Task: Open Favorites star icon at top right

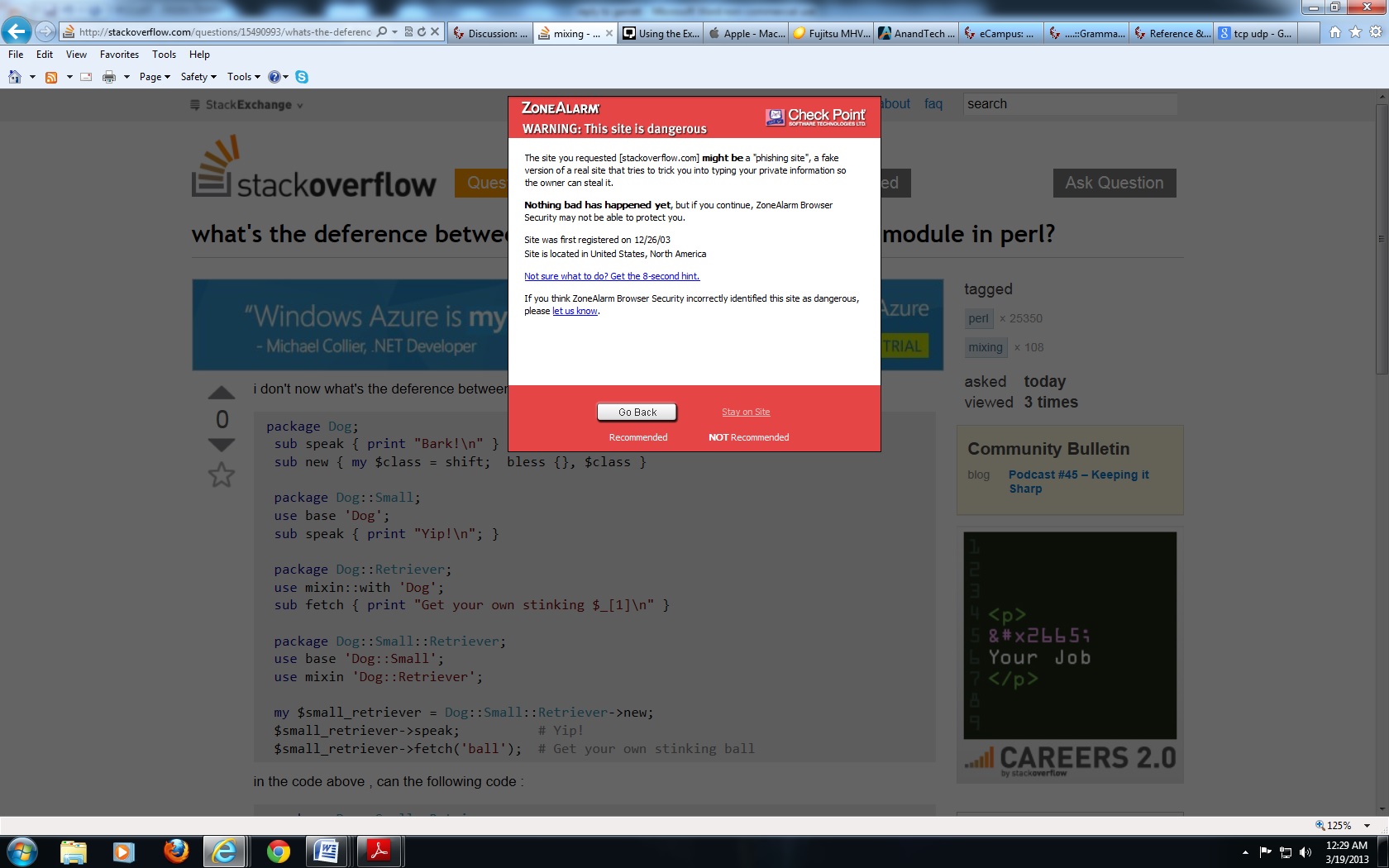Action: [1355, 32]
